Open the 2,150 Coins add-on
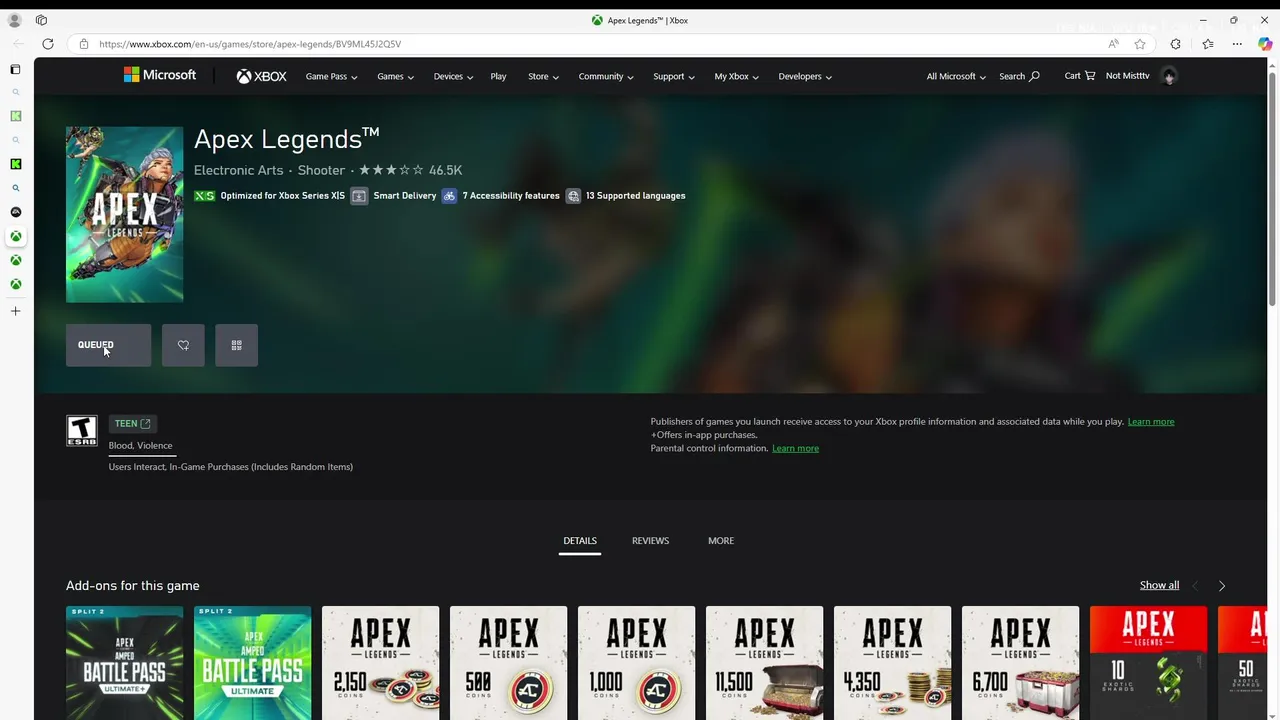Screen dimensions: 1280x720 (x=380, y=663)
